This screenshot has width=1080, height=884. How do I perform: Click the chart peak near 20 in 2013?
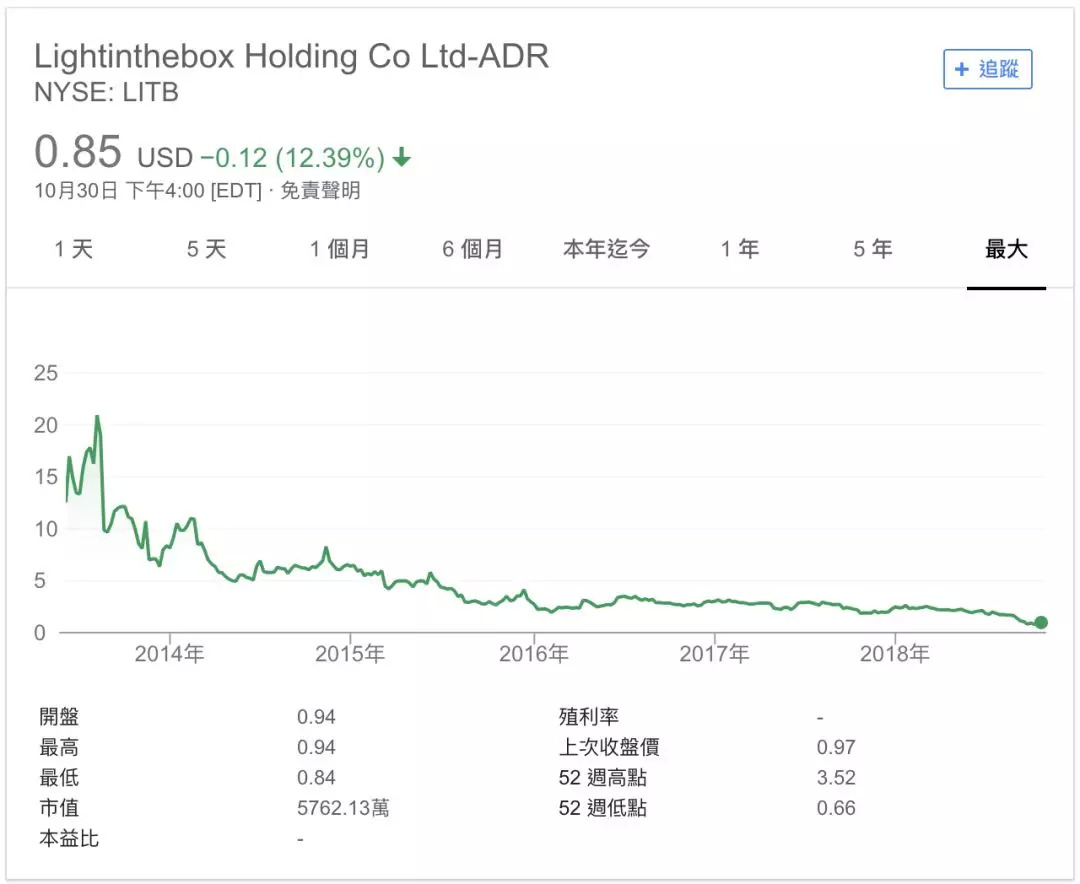tap(97, 416)
